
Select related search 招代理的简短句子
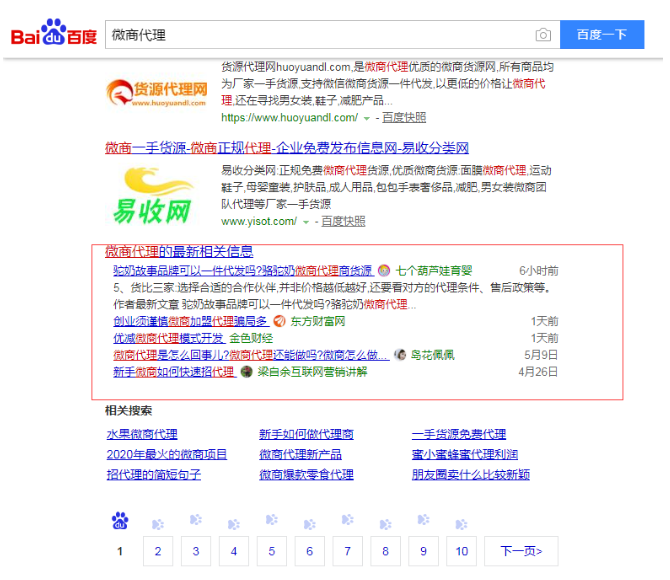coord(154,474)
